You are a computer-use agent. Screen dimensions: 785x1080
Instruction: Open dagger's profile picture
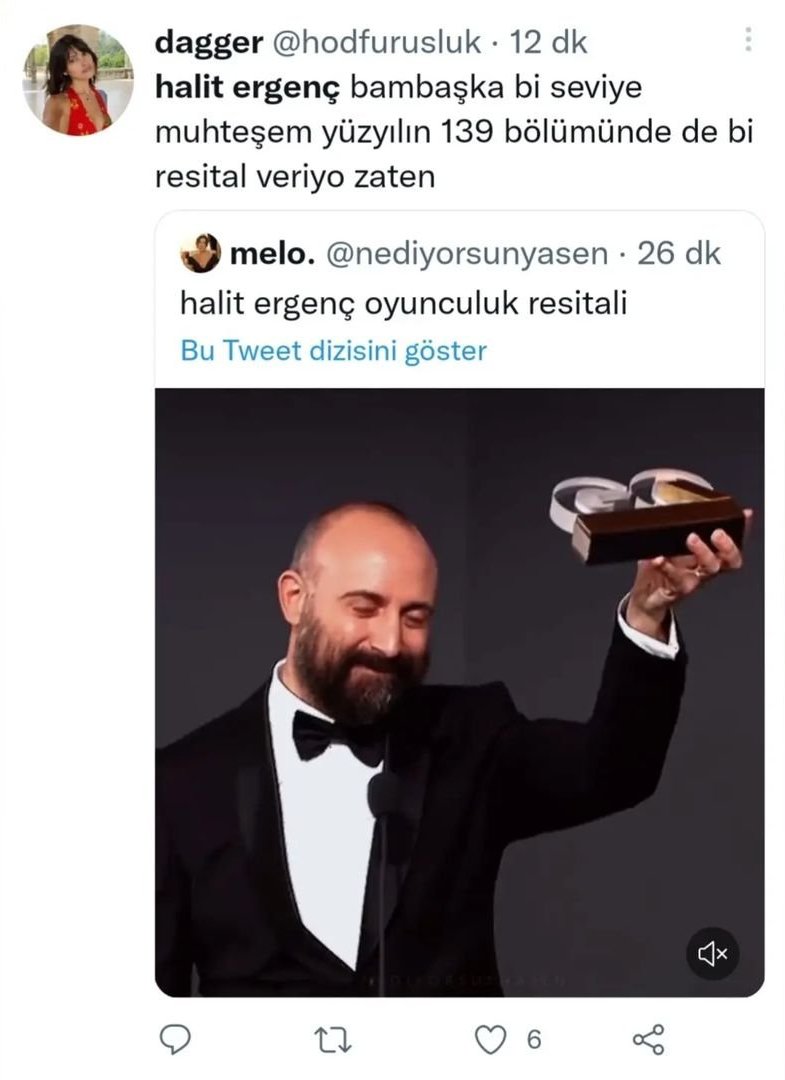[78, 80]
